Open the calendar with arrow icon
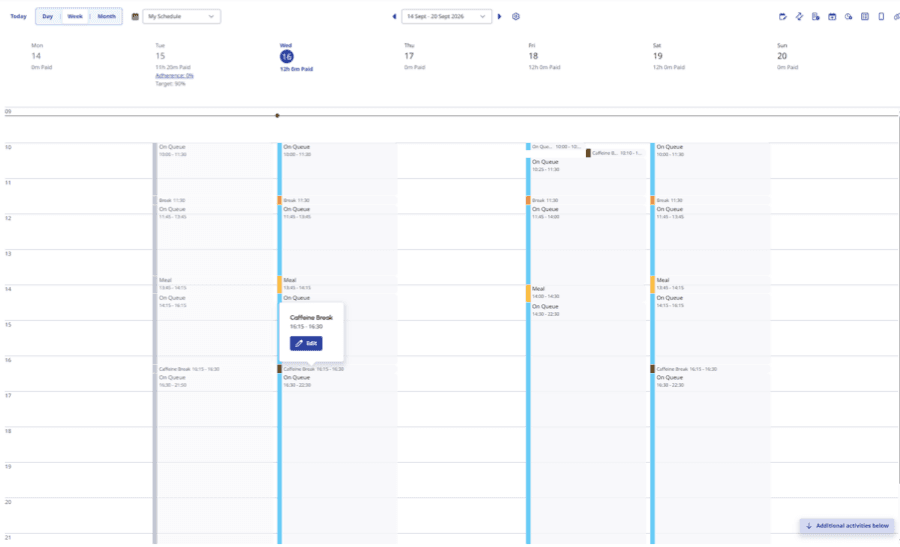900x547 pixels. tap(832, 17)
